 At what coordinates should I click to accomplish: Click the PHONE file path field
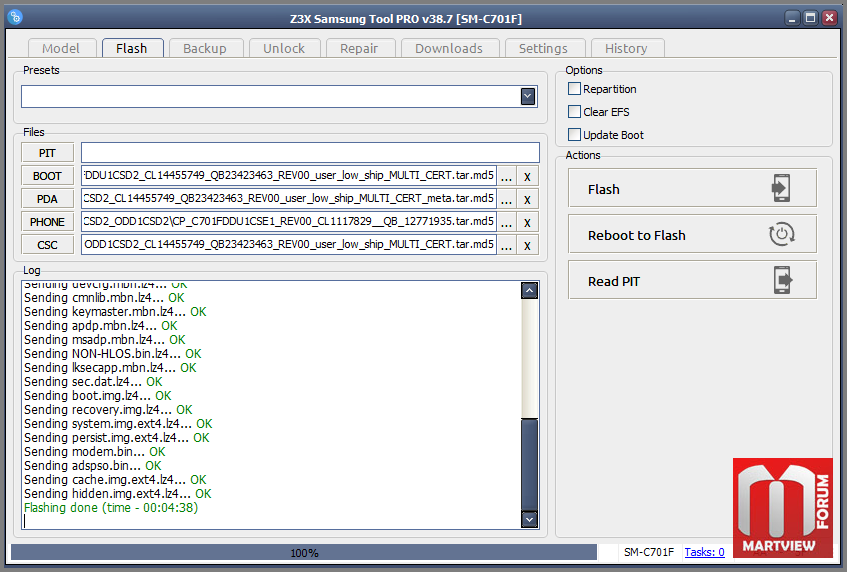(x=289, y=222)
